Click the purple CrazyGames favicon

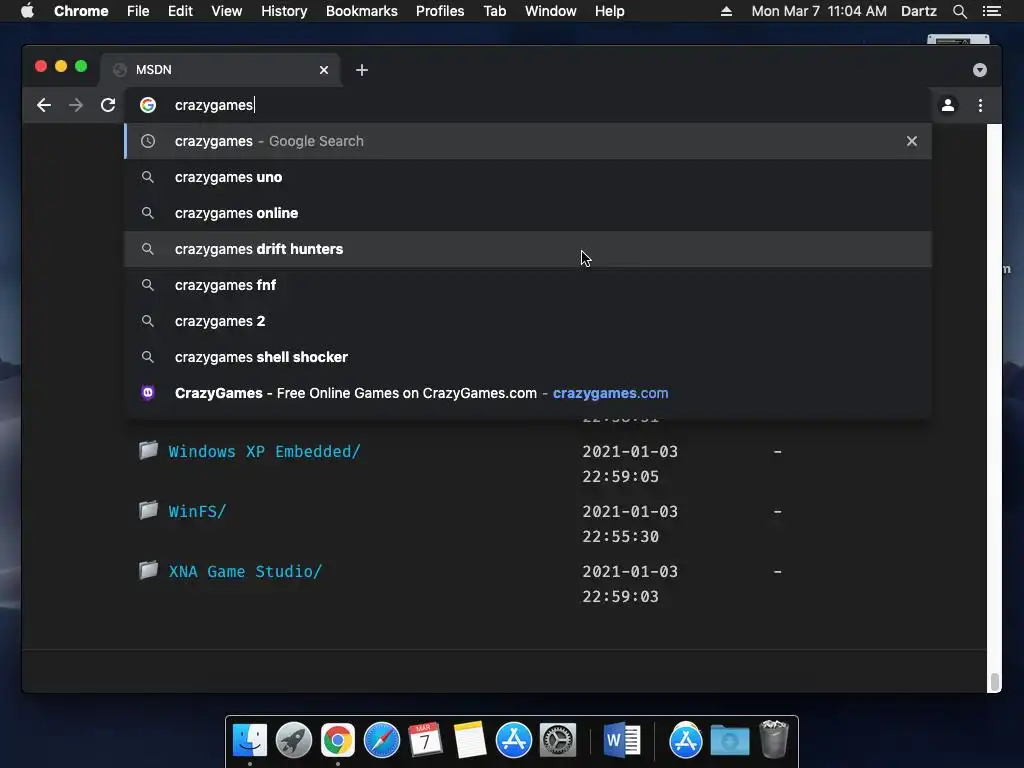point(148,392)
